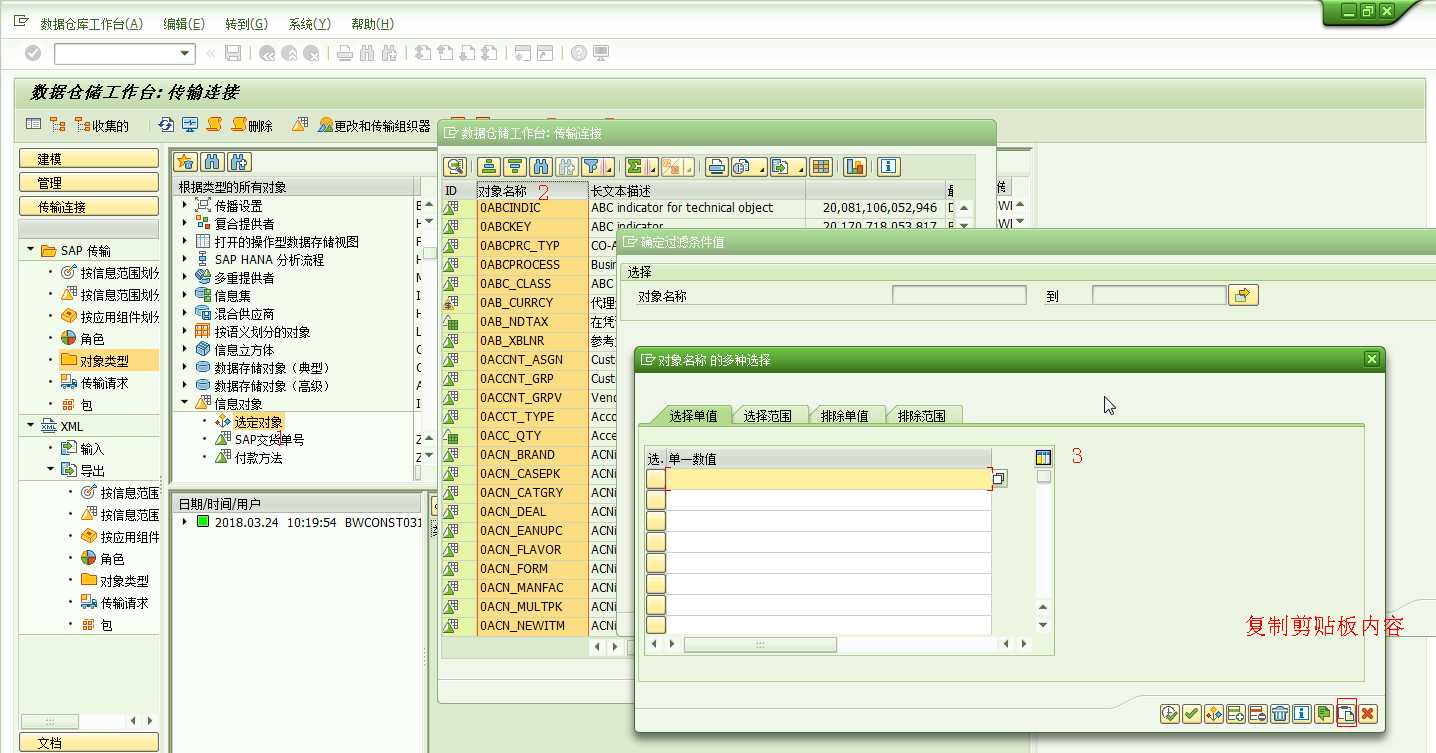Click the multiple selection arrow button next to 对象名称 range
This screenshot has height=753, width=1436.
(x=1244, y=295)
